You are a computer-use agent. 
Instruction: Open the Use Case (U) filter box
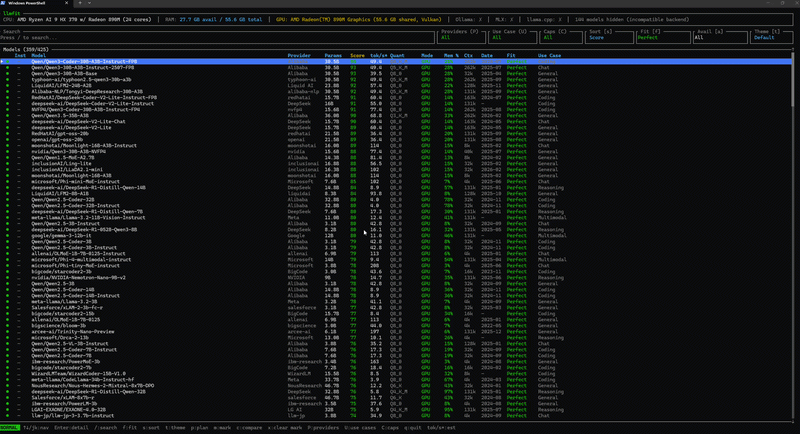513,37
